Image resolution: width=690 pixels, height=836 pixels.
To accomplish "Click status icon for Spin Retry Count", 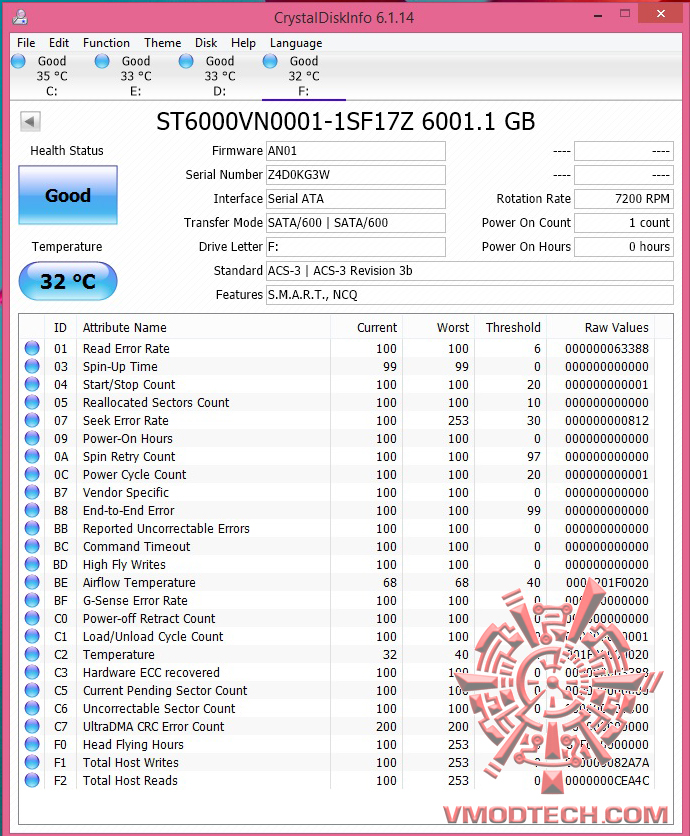I will pos(32,456).
